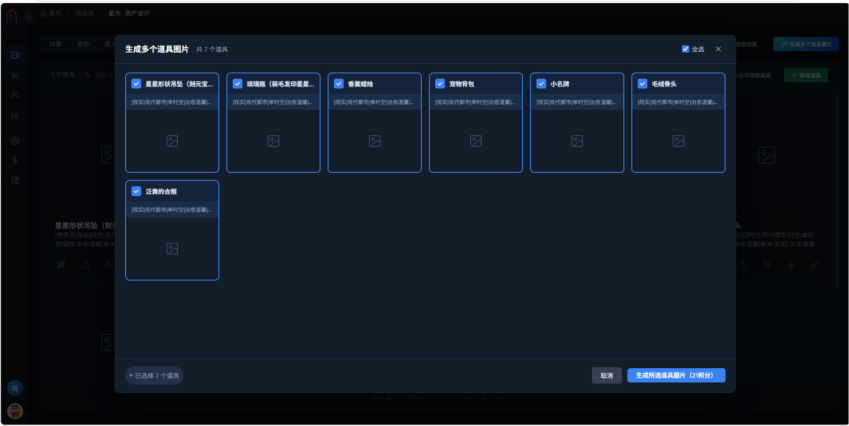This screenshot has height=426, width=849.
Task: Click the 宠物背包 card title
Action: (462, 84)
